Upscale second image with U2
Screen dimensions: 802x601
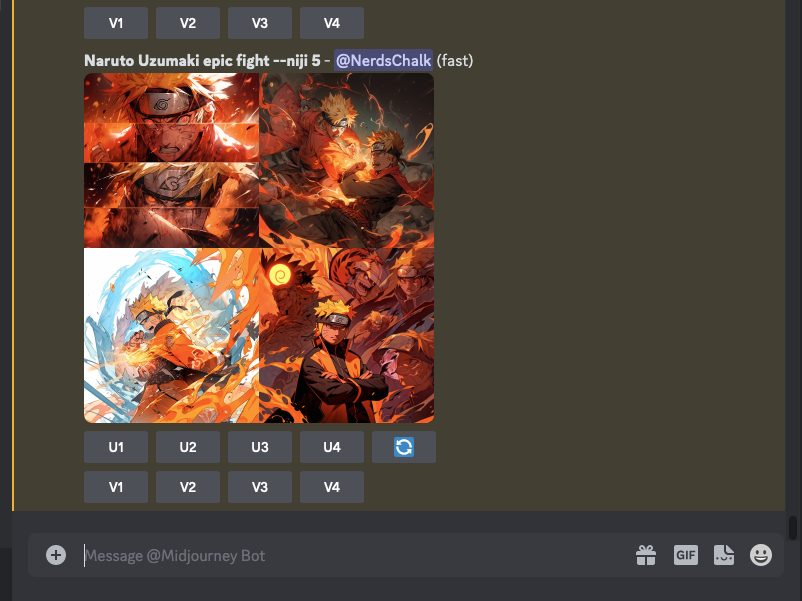[188, 447]
